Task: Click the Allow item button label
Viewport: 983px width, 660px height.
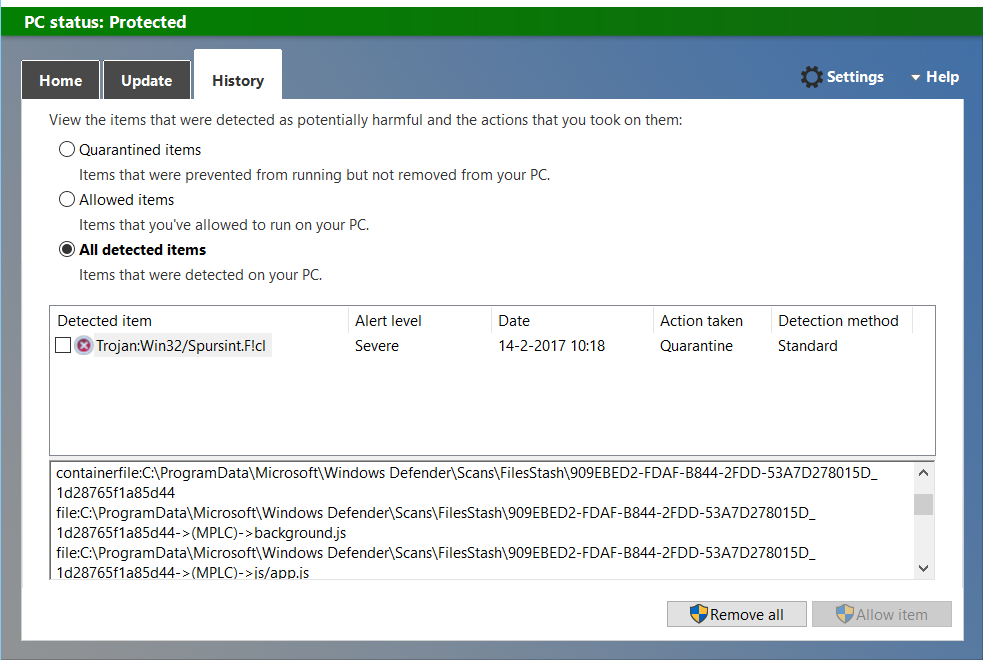Action: coord(892,615)
